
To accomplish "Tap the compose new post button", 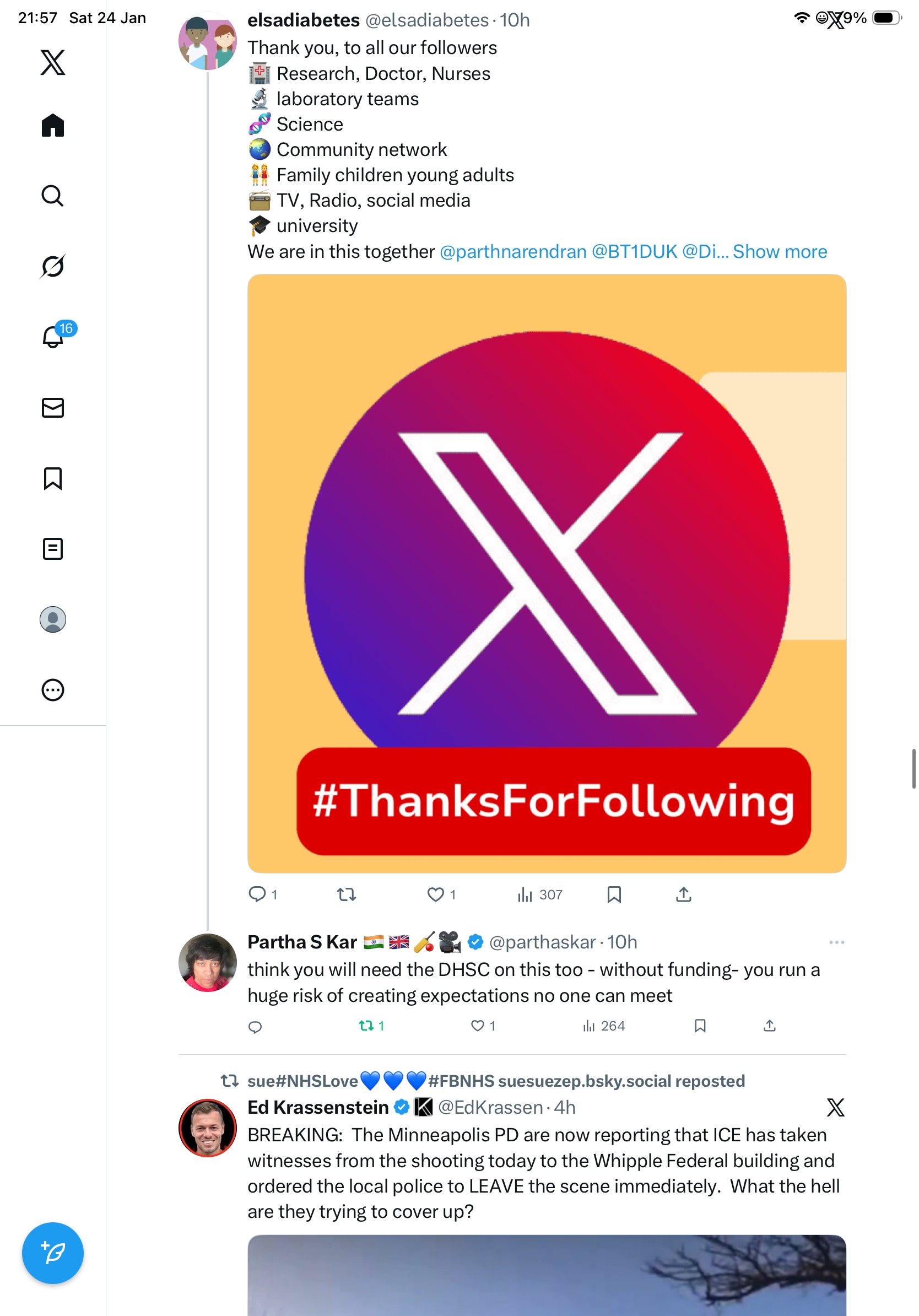I will point(53,1253).
